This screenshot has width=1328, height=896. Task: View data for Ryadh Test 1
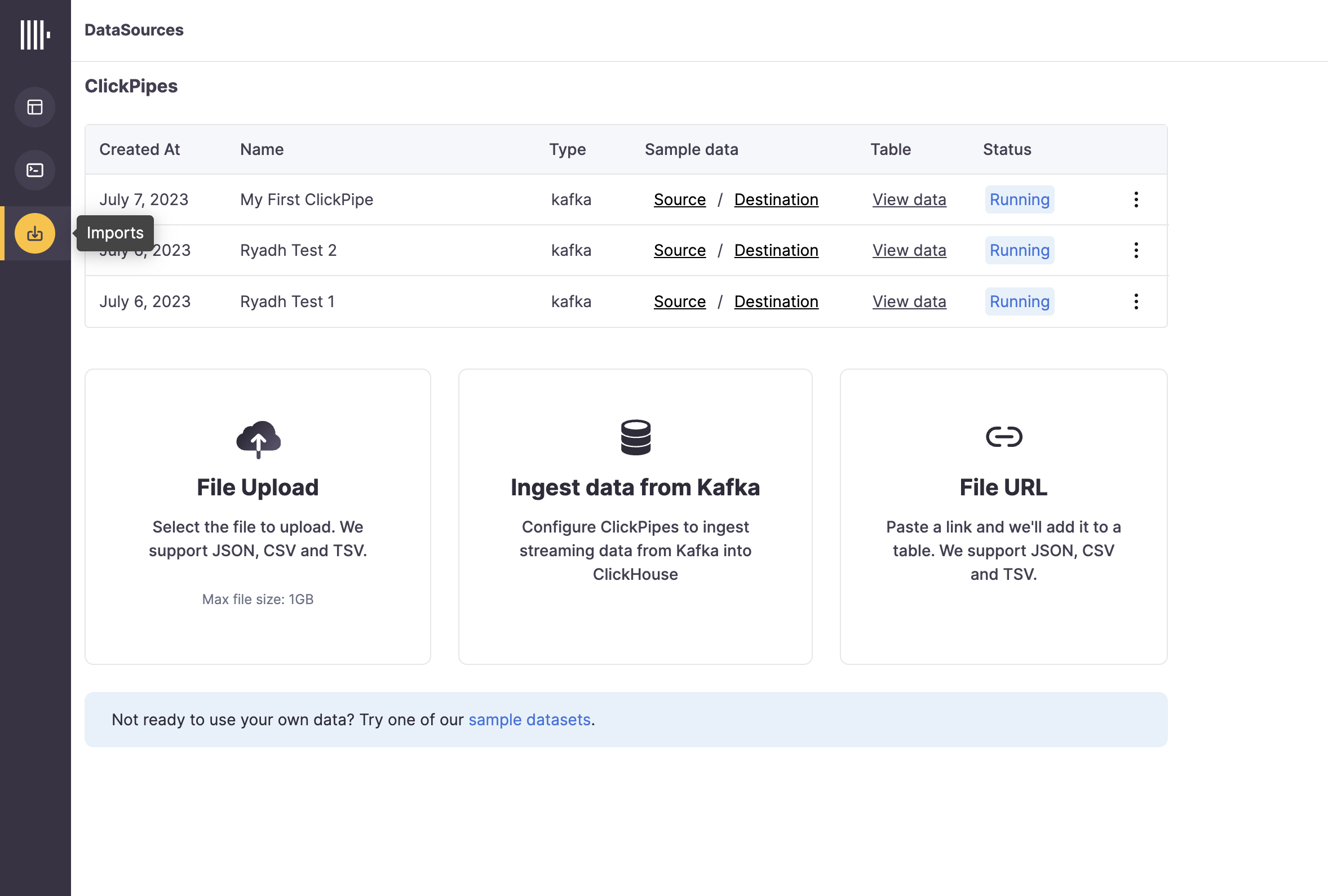909,301
